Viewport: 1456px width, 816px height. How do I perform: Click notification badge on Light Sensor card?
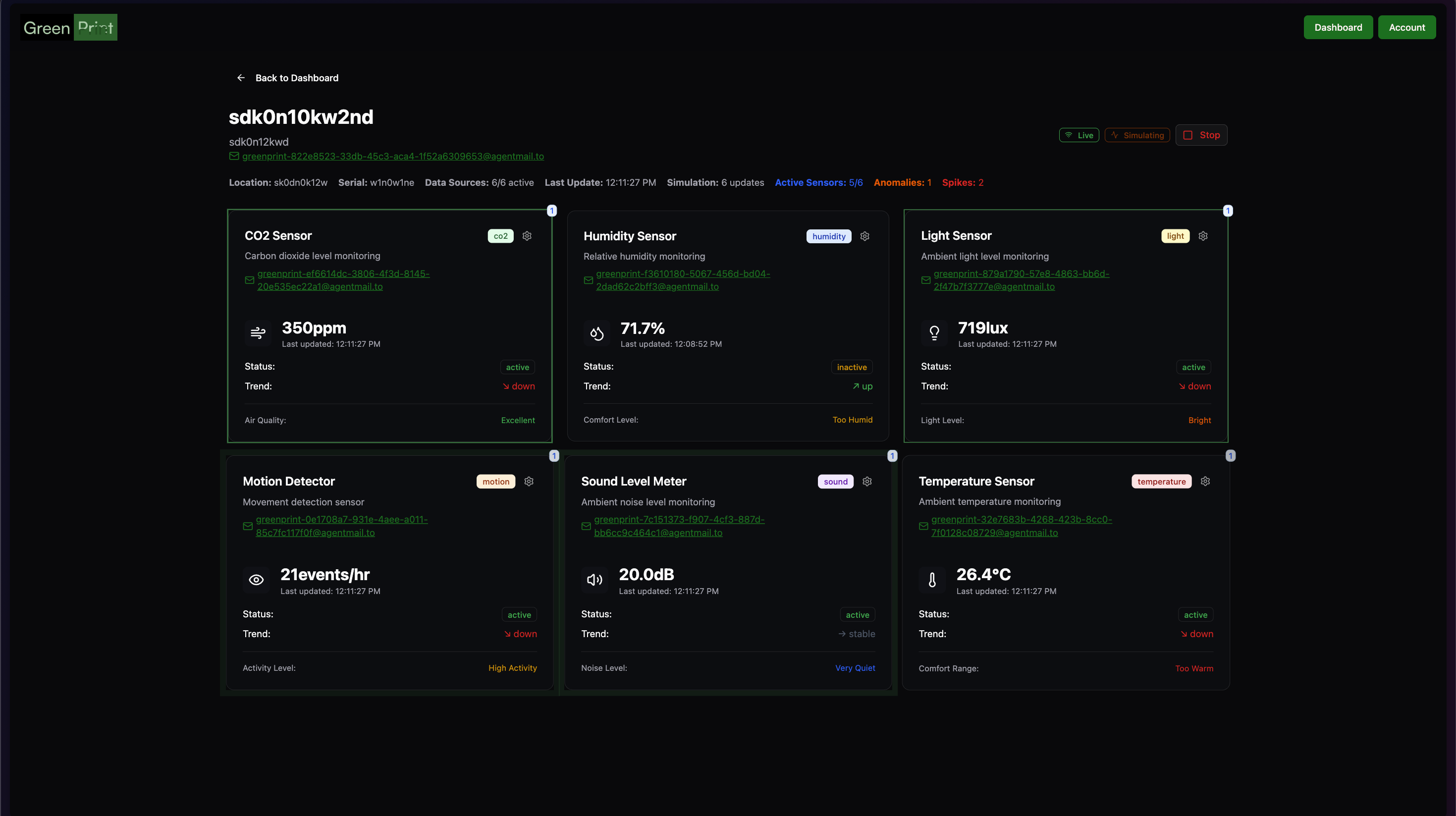[1228, 211]
